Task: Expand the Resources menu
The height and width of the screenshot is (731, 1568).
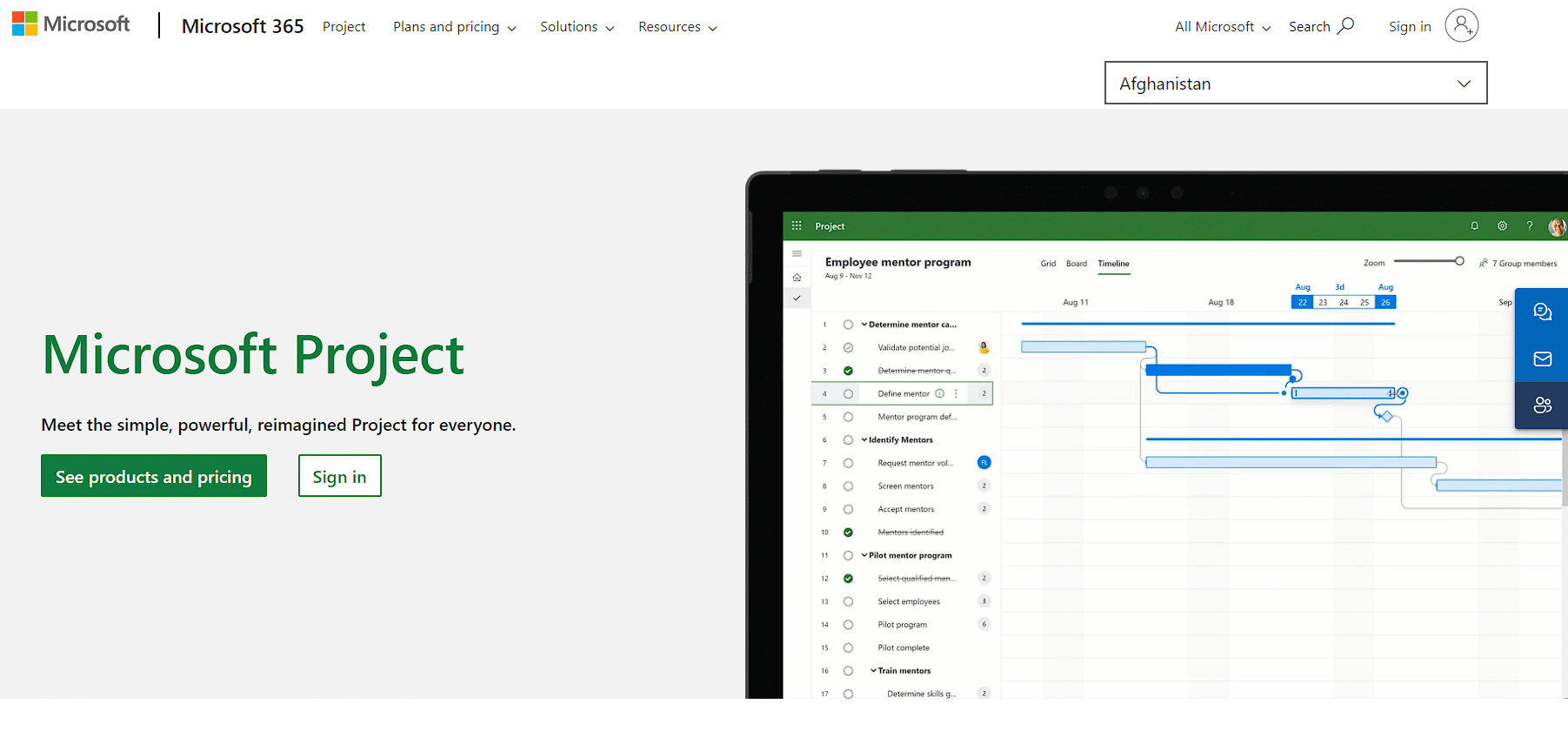Action: click(677, 27)
